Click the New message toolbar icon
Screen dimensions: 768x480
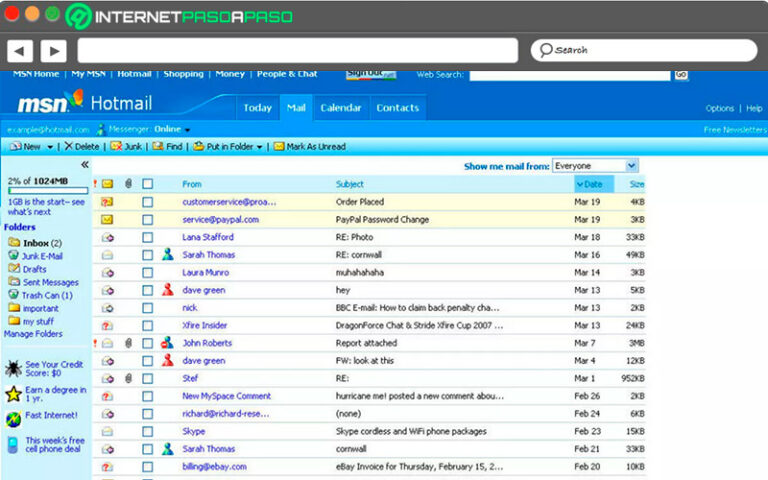pyautogui.click(x=16, y=146)
